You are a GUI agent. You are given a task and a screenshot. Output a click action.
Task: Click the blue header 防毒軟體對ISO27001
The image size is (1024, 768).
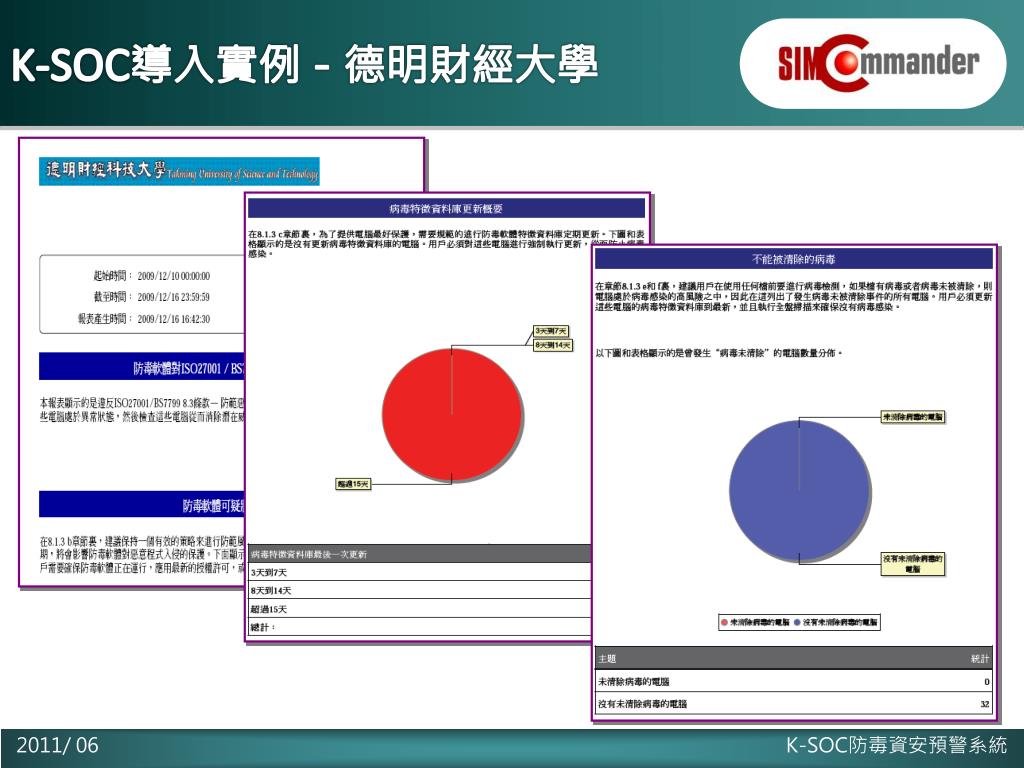(x=142, y=366)
